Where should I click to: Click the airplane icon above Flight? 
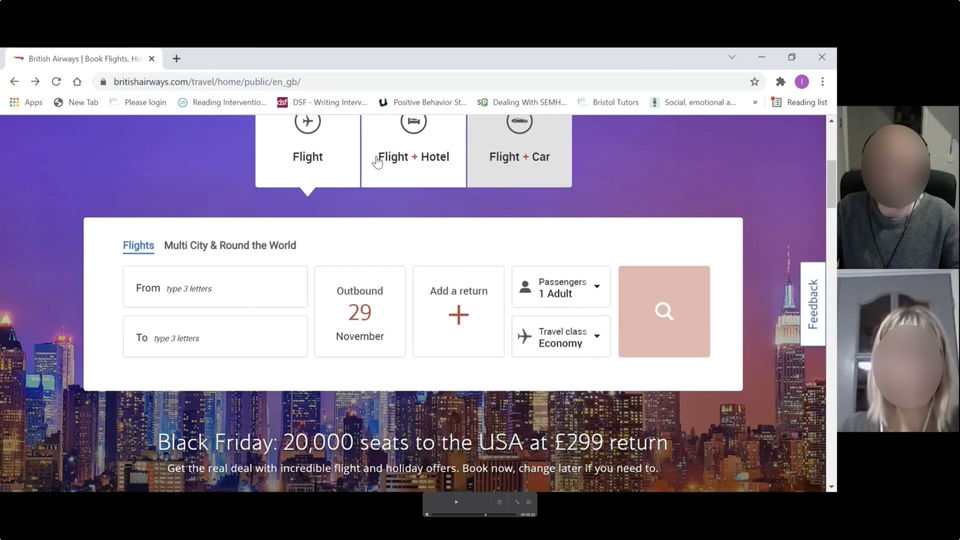pyautogui.click(x=307, y=122)
